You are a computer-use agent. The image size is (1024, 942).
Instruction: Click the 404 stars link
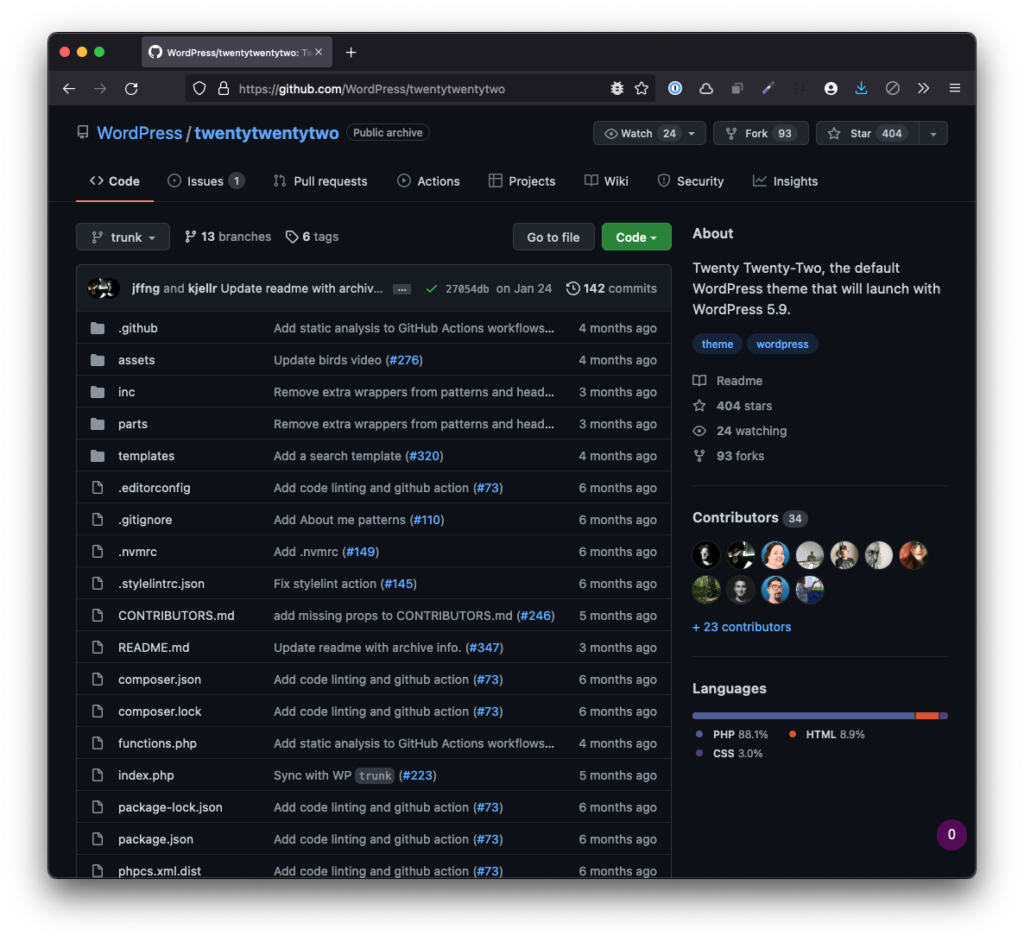point(732,406)
